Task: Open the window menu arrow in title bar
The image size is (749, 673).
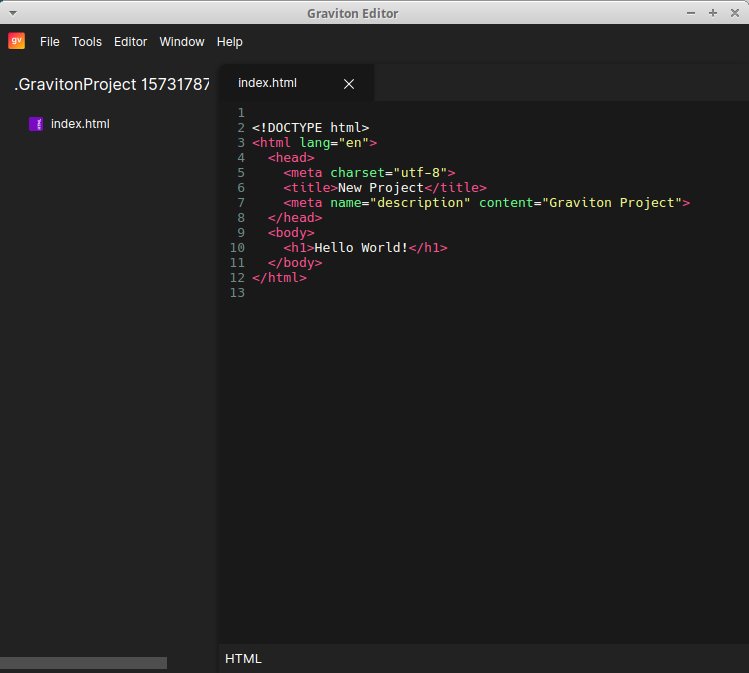Action: pos(13,13)
